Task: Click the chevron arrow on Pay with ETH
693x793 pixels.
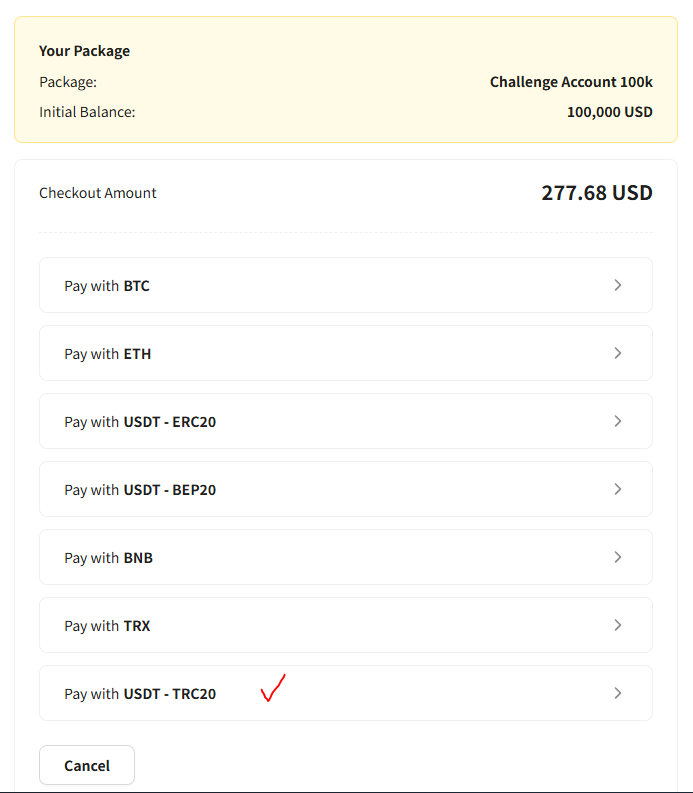Action: [618, 353]
